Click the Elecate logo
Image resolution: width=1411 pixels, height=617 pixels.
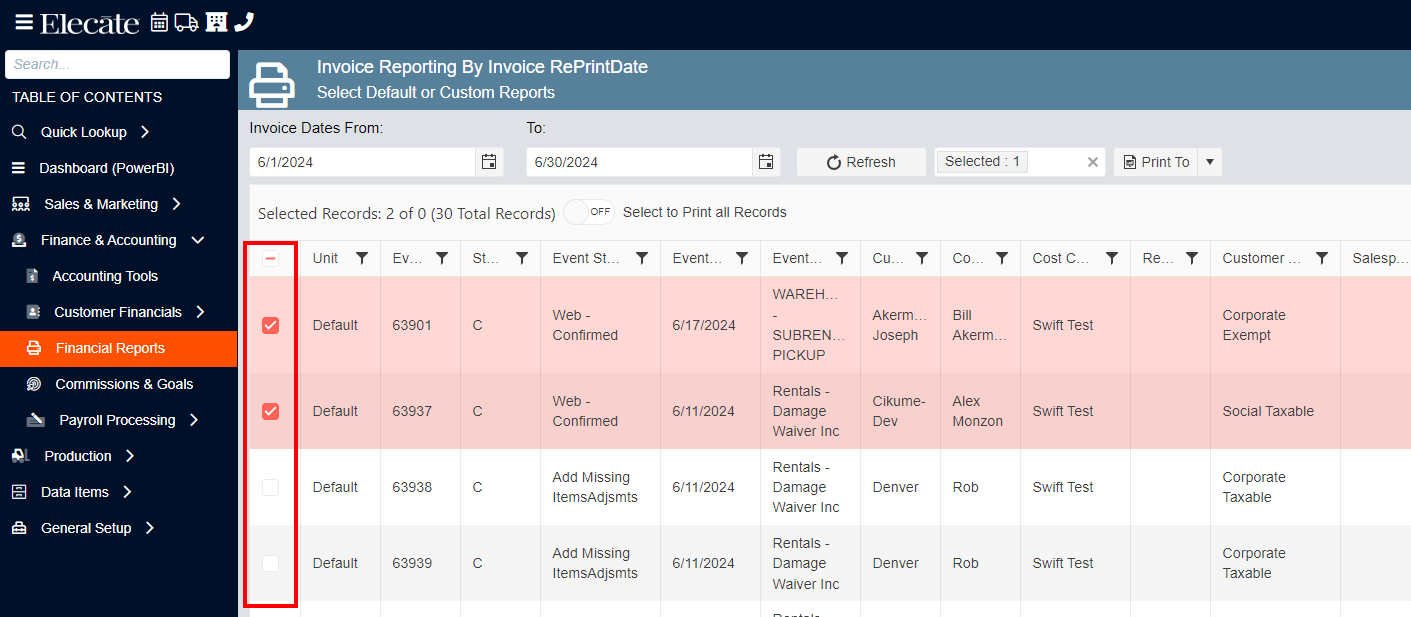[90, 22]
